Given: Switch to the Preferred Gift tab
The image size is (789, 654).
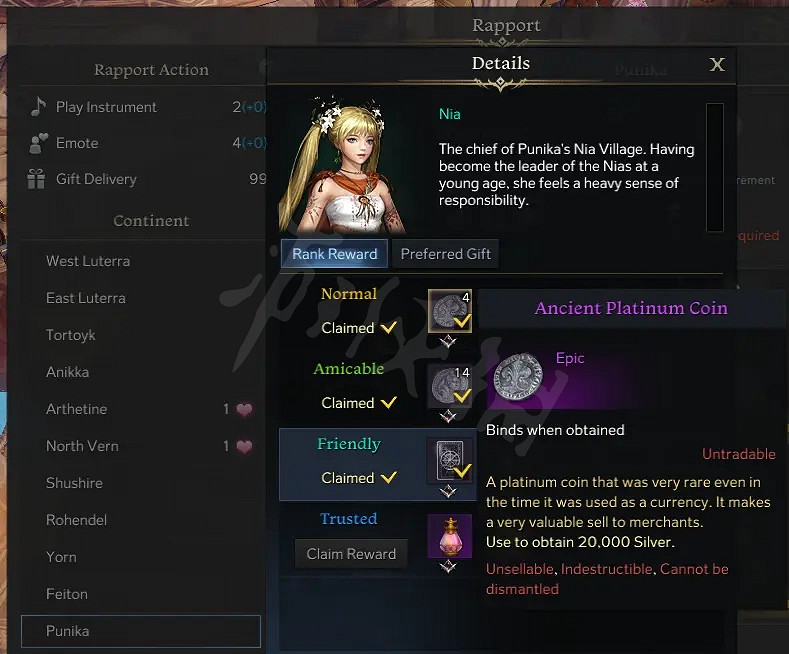Looking at the screenshot, I should (445, 254).
